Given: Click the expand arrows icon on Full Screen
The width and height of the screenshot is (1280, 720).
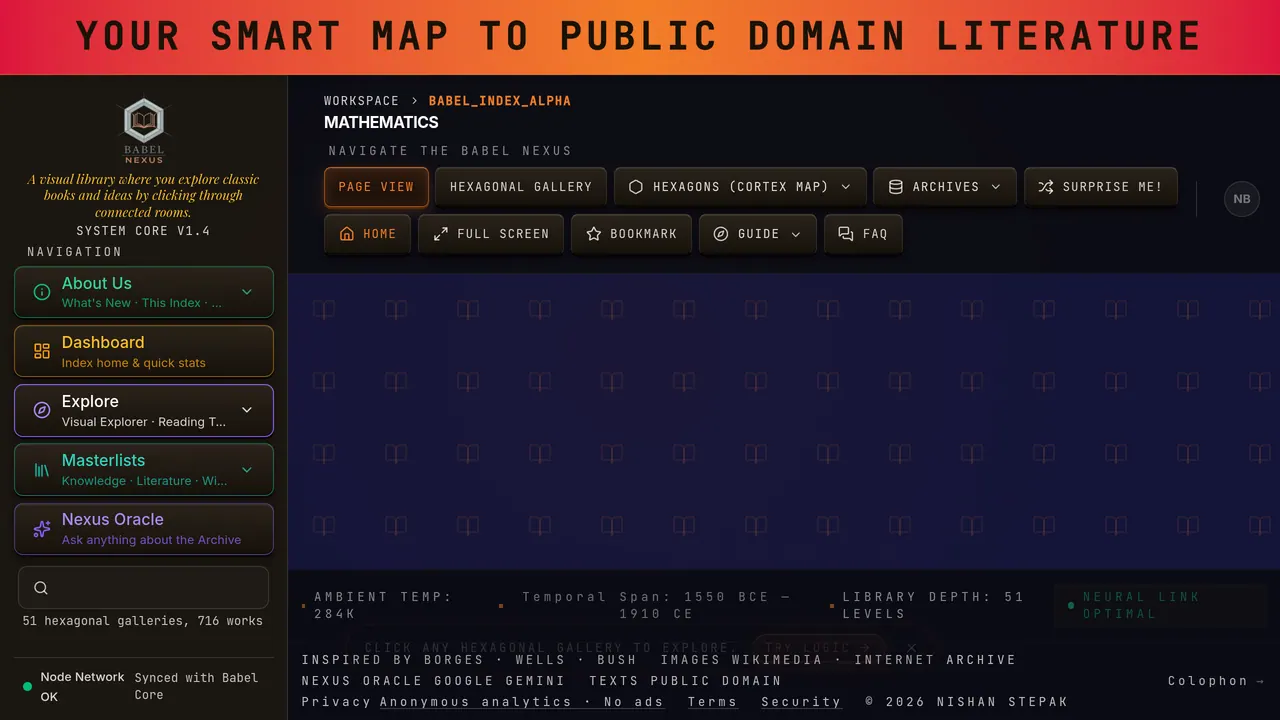Looking at the screenshot, I should (x=441, y=233).
